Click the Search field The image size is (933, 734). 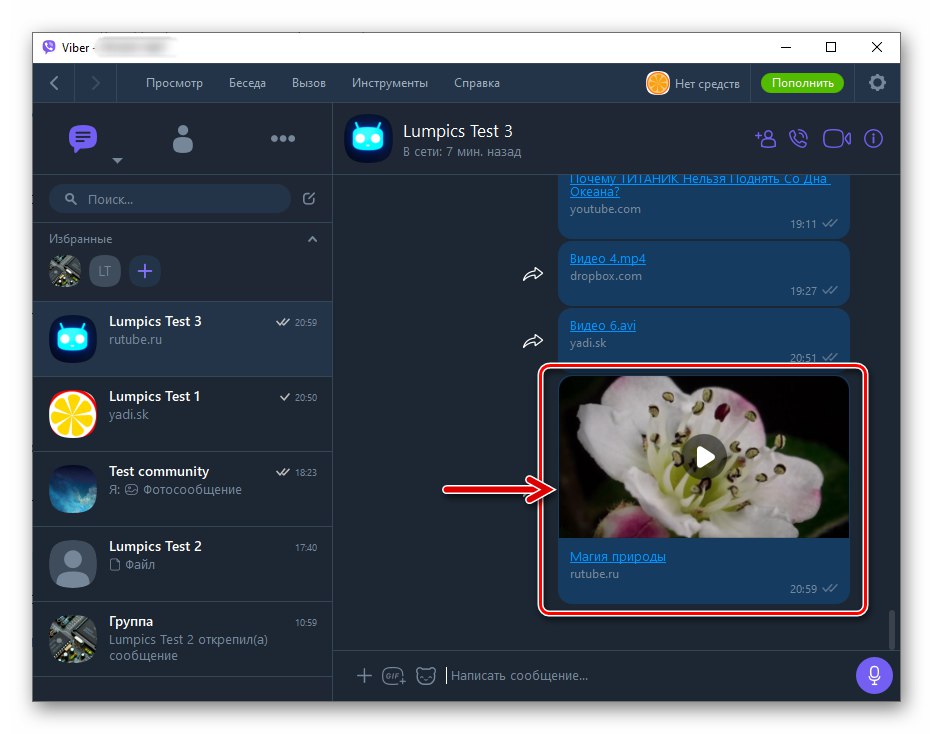170,199
